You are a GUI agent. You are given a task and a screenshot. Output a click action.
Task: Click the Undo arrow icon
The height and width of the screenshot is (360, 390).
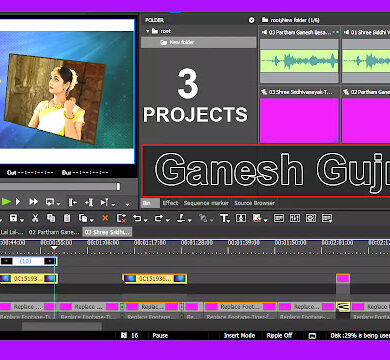137,218
